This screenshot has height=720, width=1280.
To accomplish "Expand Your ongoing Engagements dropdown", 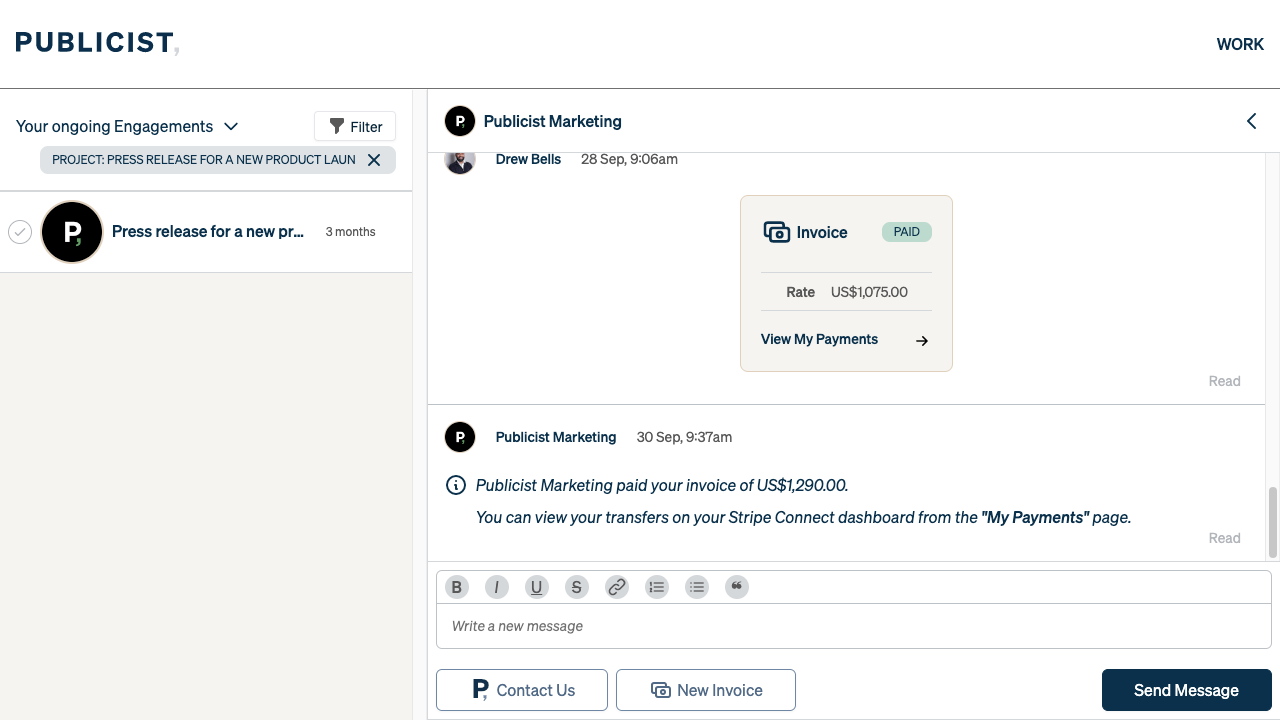I will [128, 126].
